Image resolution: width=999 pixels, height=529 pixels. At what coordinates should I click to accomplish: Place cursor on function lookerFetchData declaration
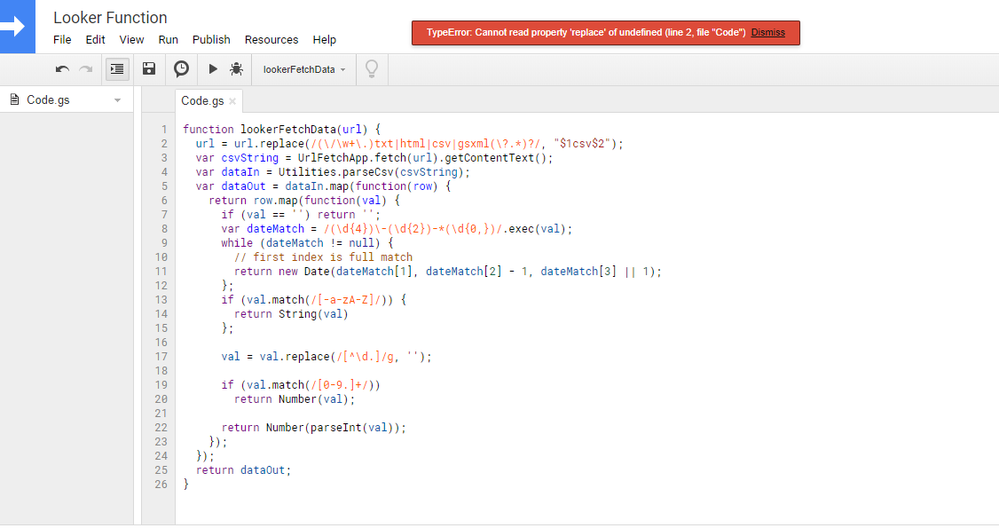pyautogui.click(x=282, y=129)
